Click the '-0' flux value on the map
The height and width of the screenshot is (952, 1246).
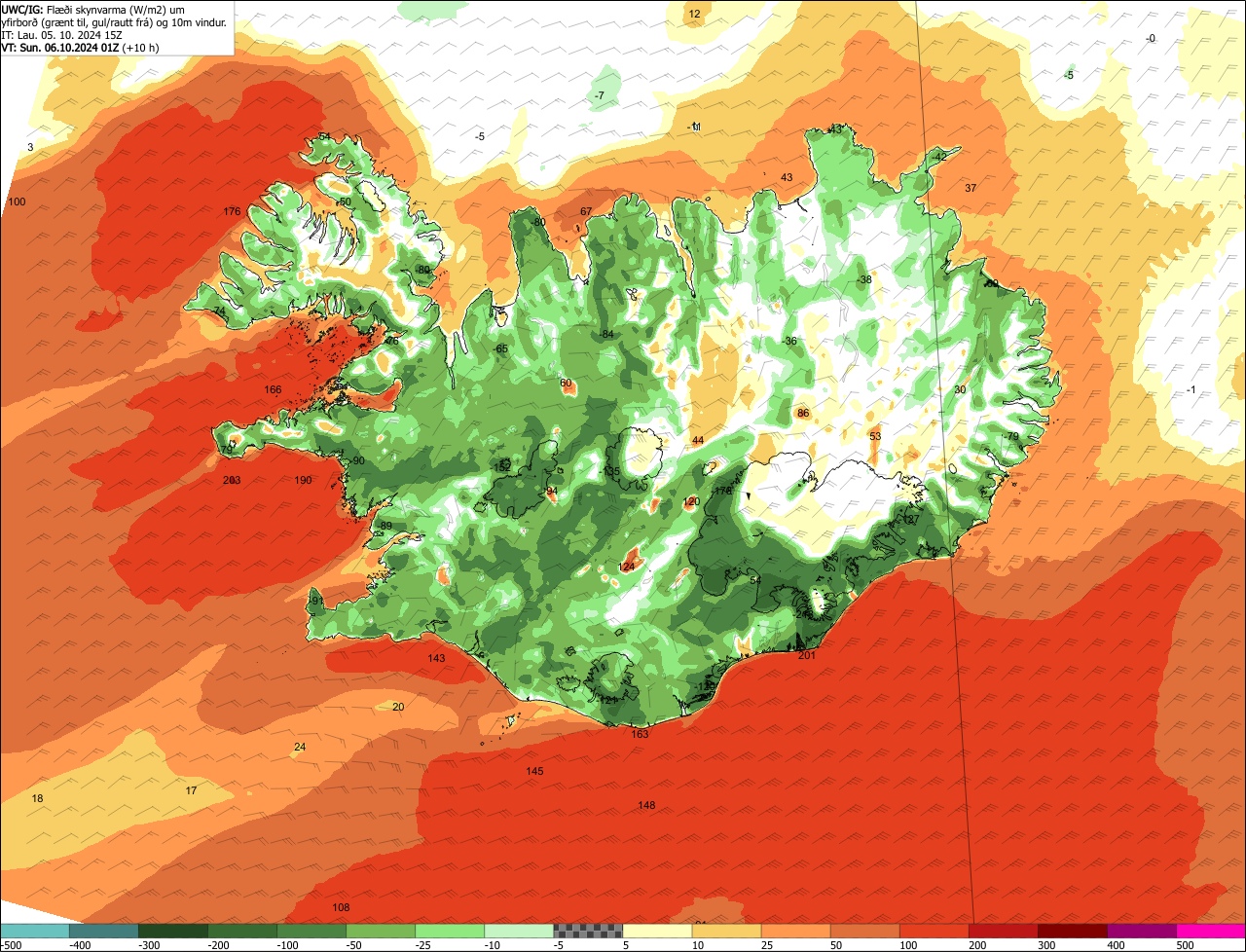(x=1151, y=38)
